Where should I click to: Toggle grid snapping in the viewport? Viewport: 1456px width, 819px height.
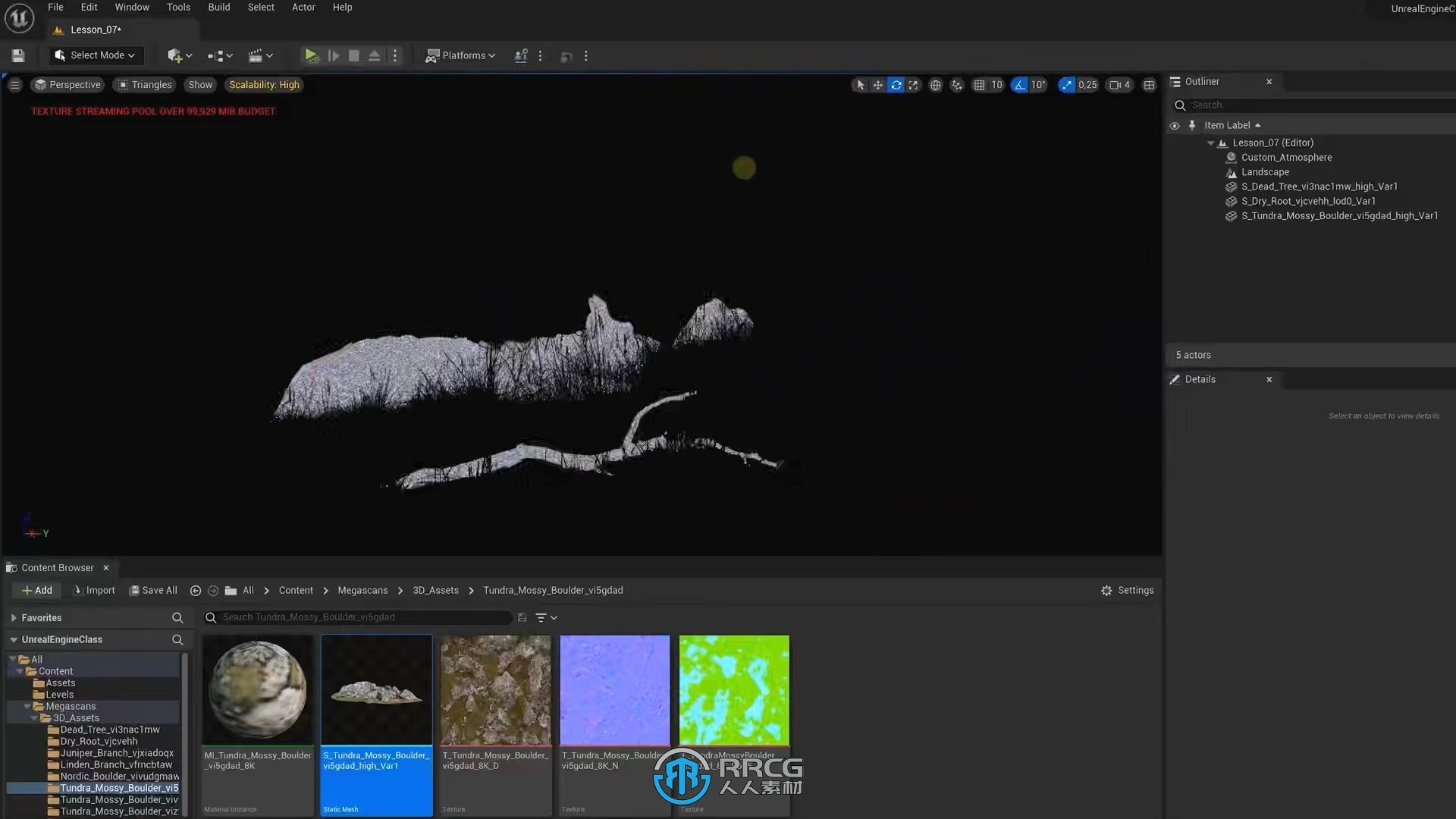[979, 85]
